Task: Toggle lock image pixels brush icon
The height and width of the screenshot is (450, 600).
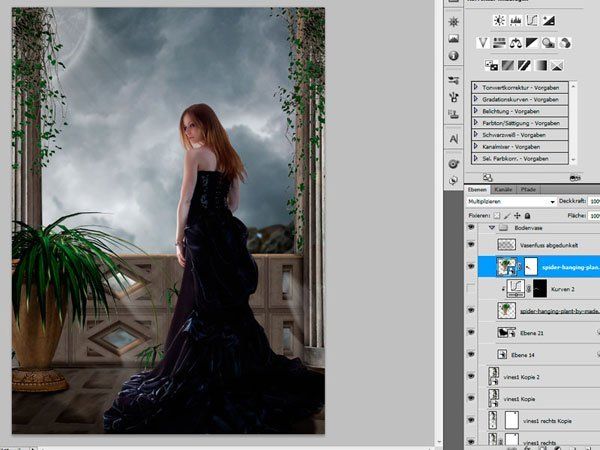Action: click(x=507, y=216)
